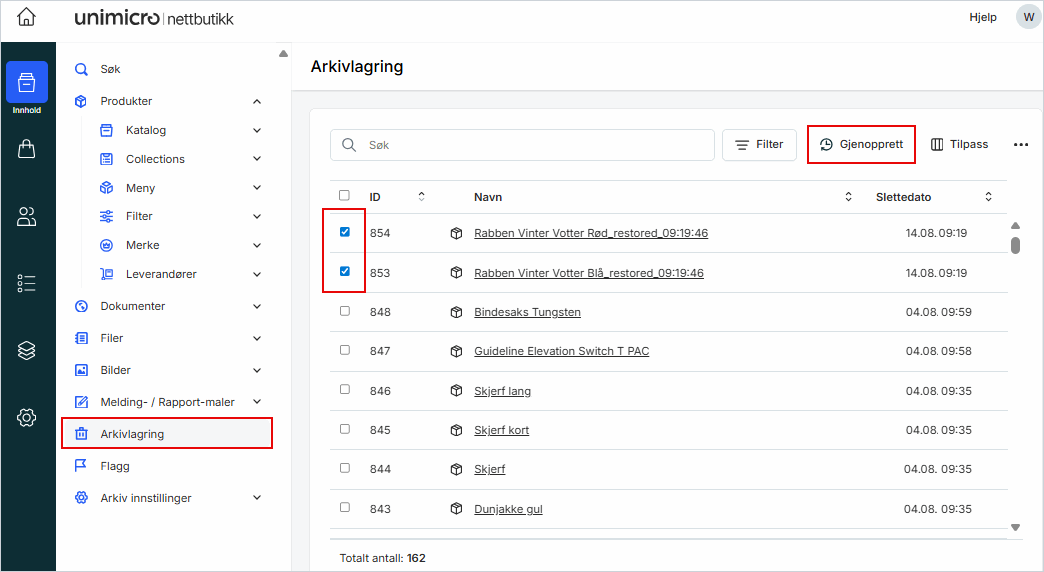1044x572 pixels.
Task: Open the customers people icon in sidebar
Action: tap(27, 216)
